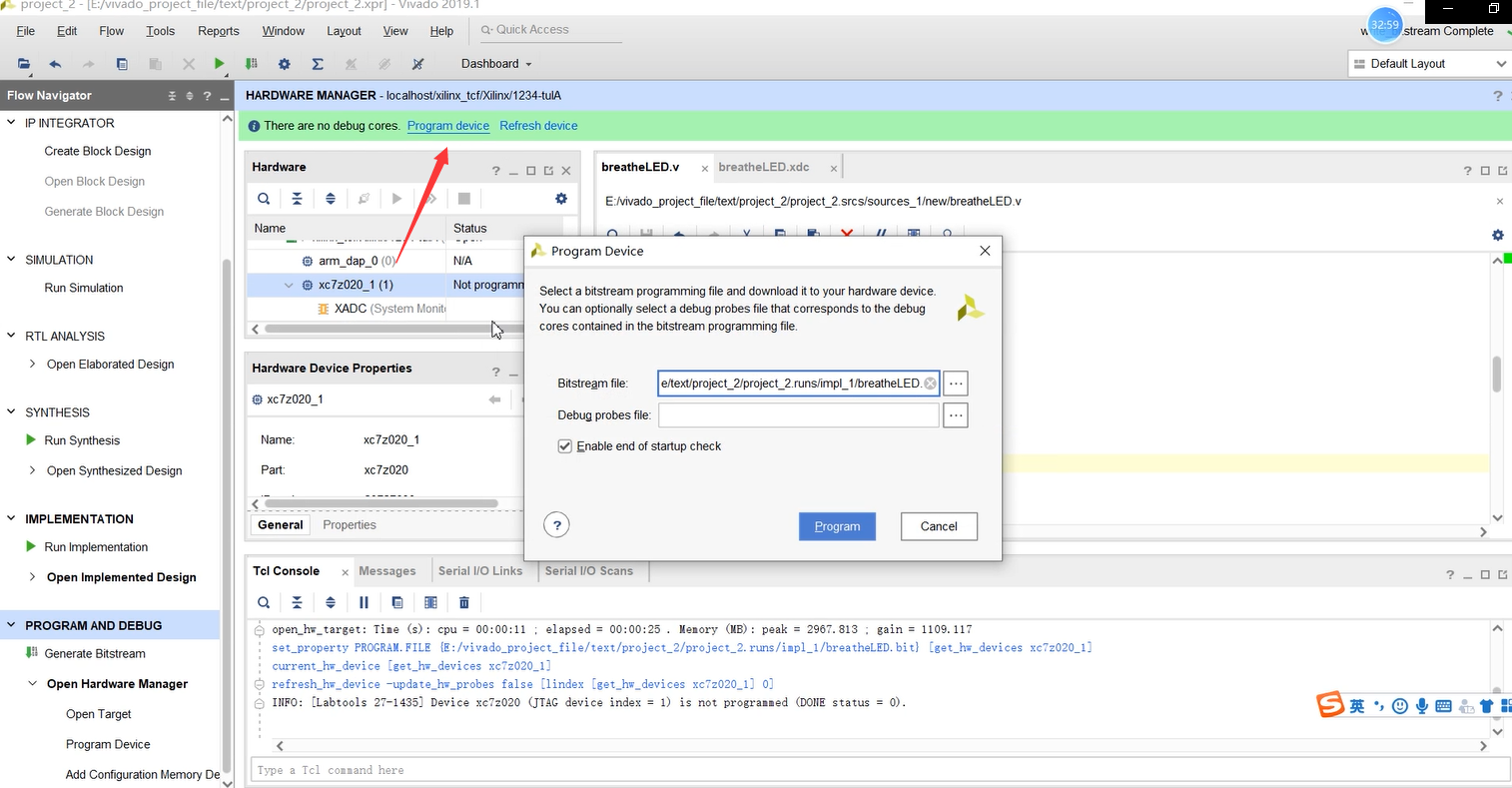Switch to the Messages tab
The image size is (1512, 788).
point(387,571)
